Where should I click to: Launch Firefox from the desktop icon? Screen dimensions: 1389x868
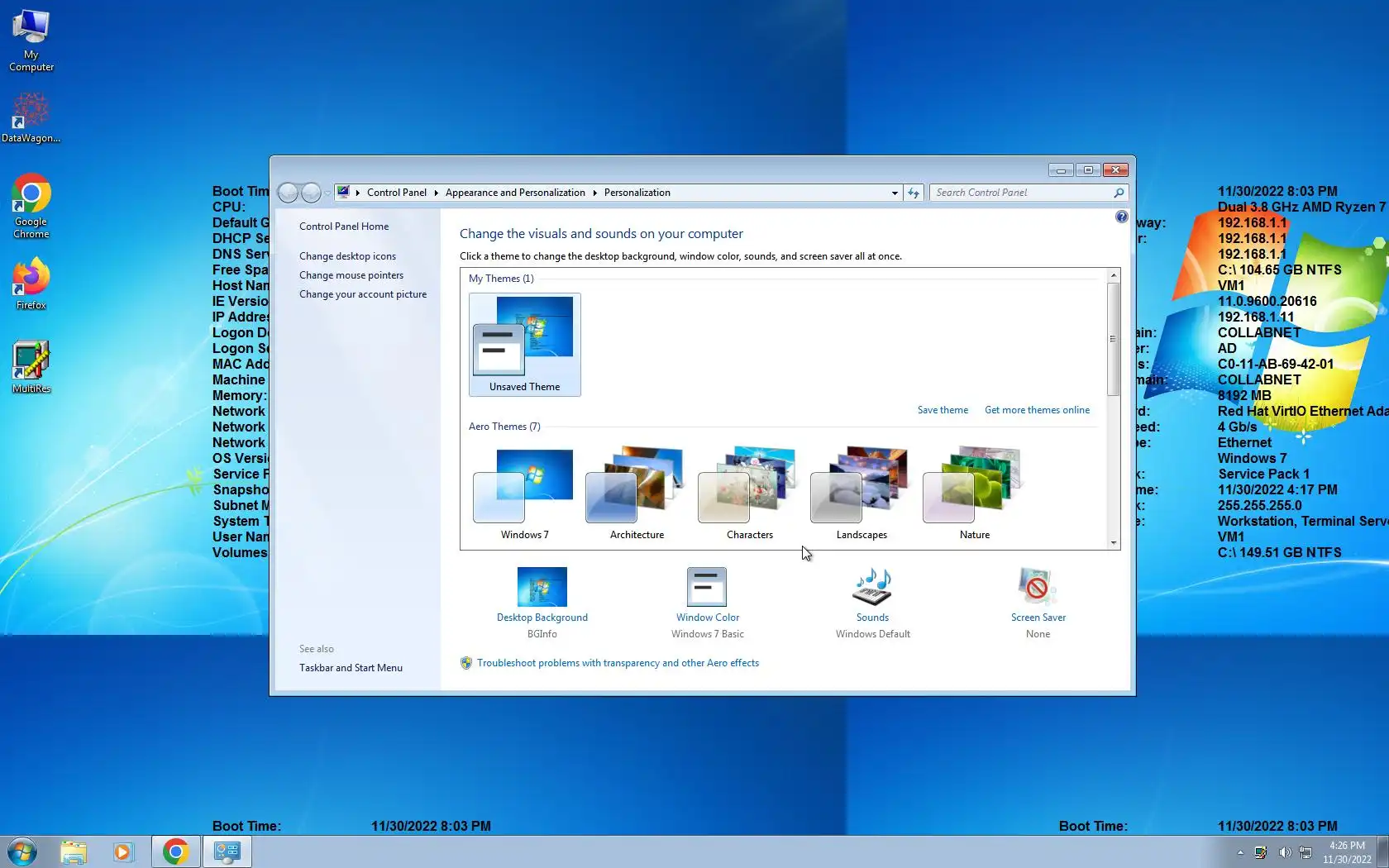pos(31,284)
